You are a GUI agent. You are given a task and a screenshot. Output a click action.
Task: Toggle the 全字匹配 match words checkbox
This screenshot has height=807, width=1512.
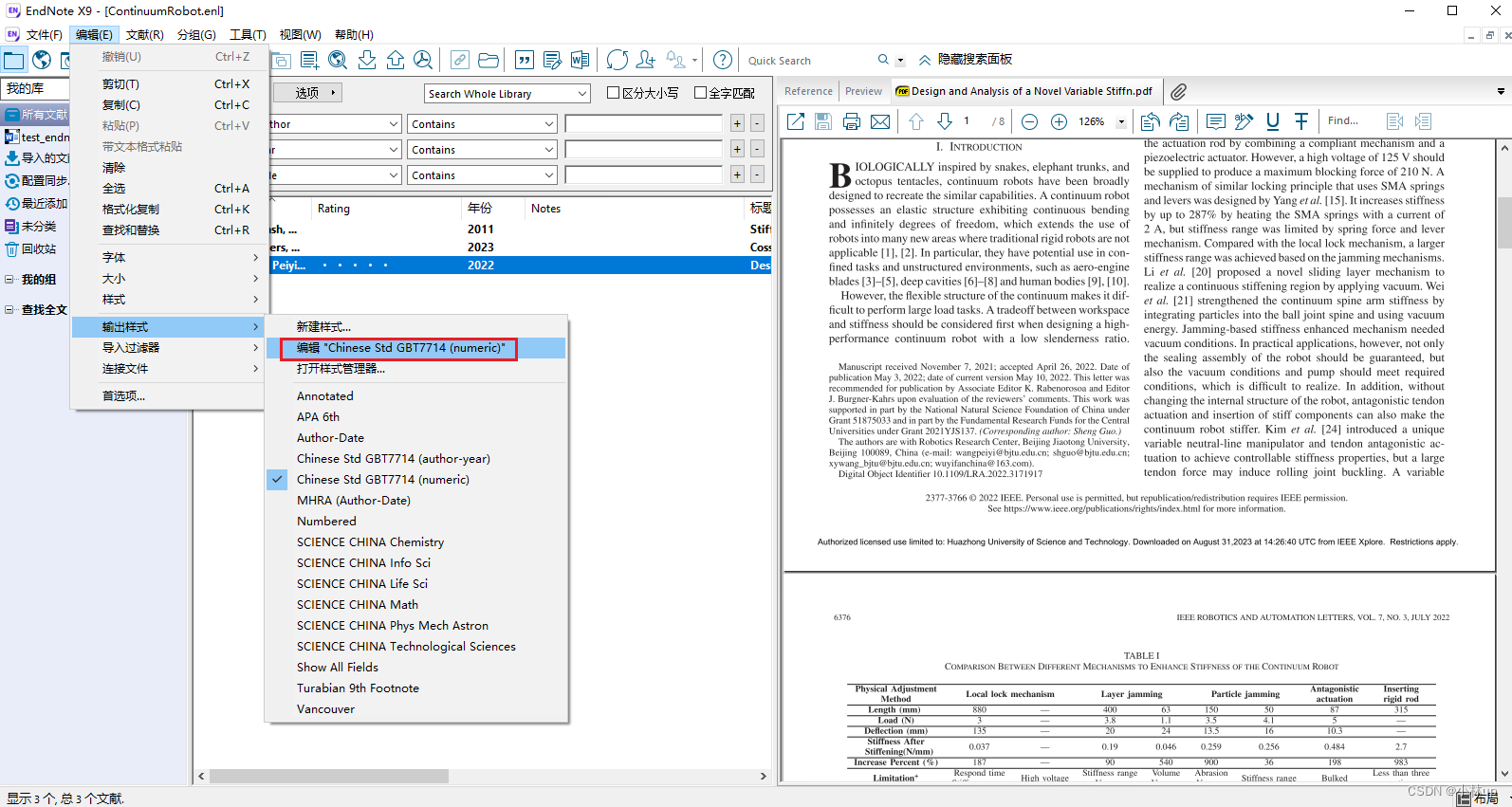pyautogui.click(x=700, y=93)
